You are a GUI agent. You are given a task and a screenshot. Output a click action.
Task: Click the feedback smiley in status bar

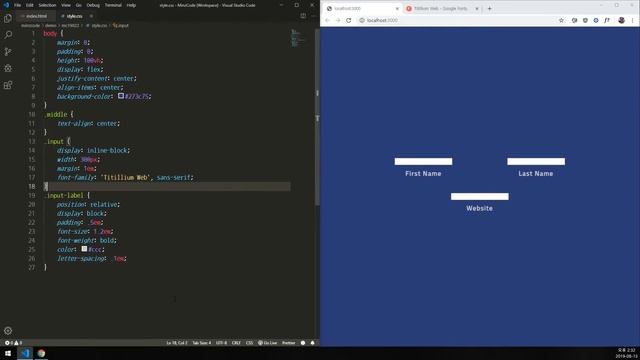pyautogui.click(x=303, y=343)
